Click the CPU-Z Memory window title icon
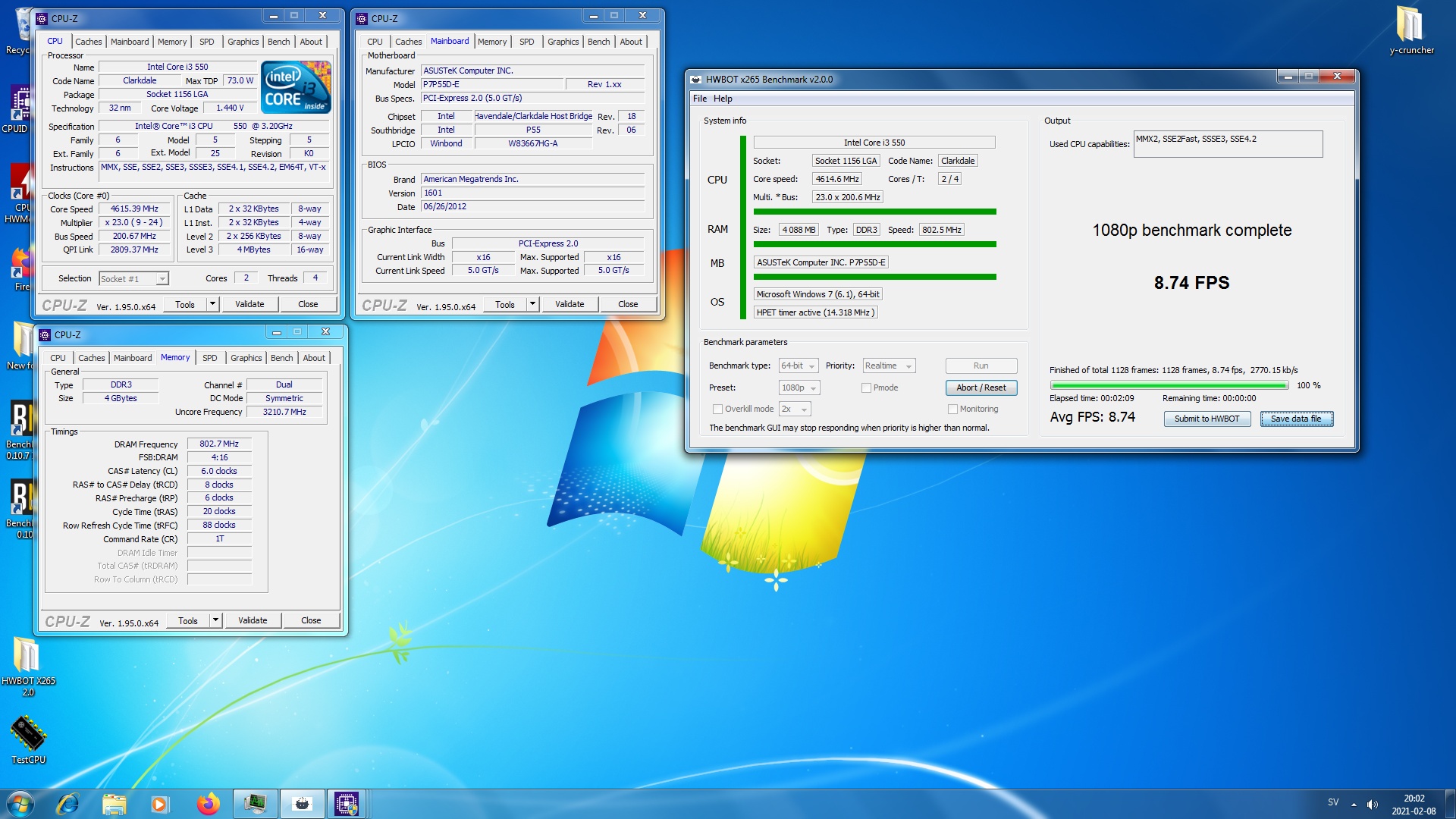Screen dimensions: 1456x819 pos(45,334)
